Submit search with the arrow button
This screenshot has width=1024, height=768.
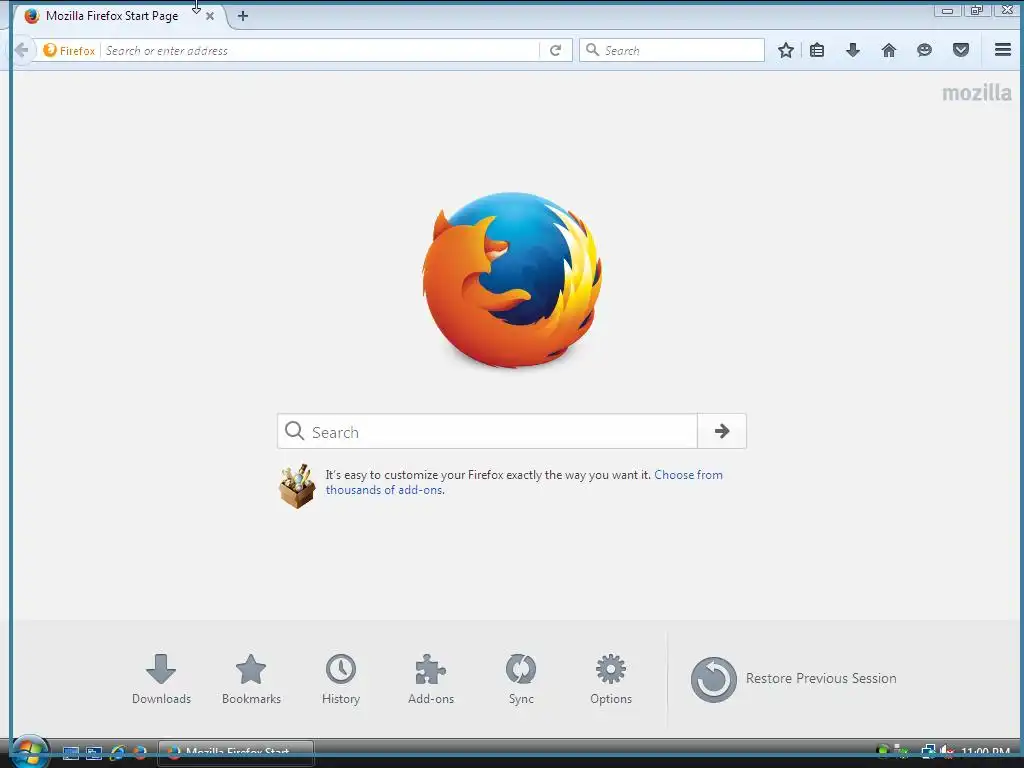[722, 431]
